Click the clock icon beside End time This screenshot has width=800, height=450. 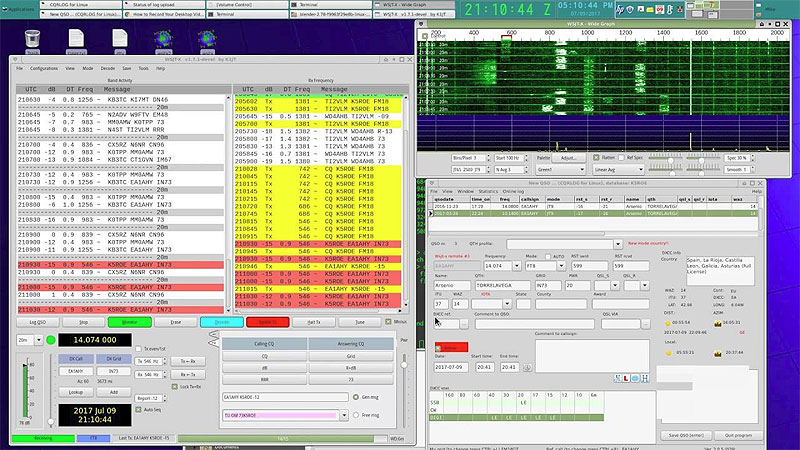(527, 367)
